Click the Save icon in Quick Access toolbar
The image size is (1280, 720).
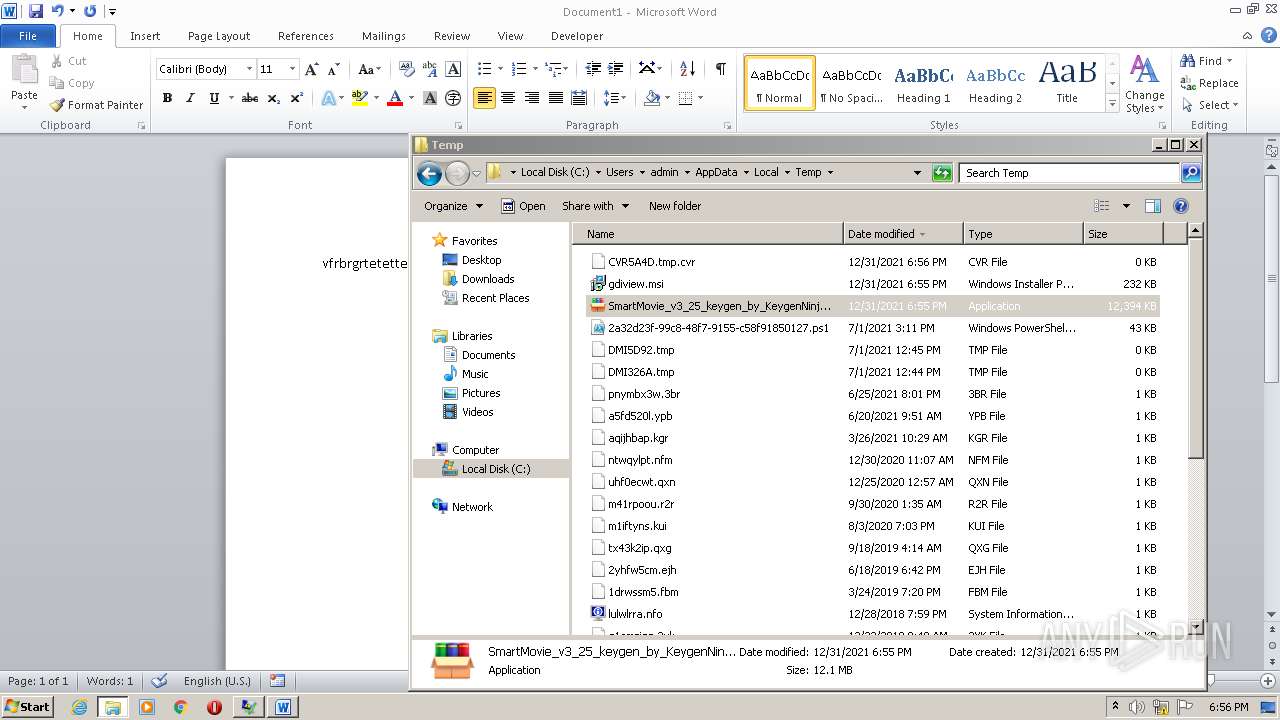pos(36,11)
